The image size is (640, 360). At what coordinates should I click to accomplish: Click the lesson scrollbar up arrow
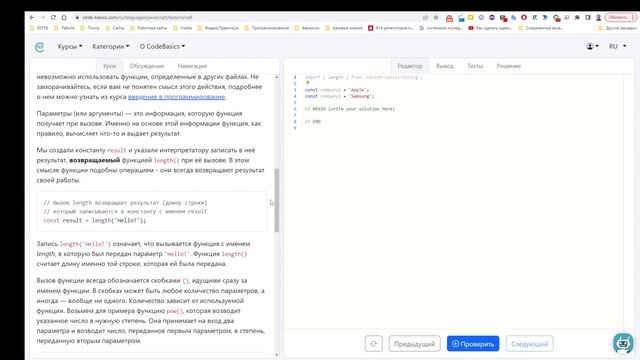click(x=277, y=77)
